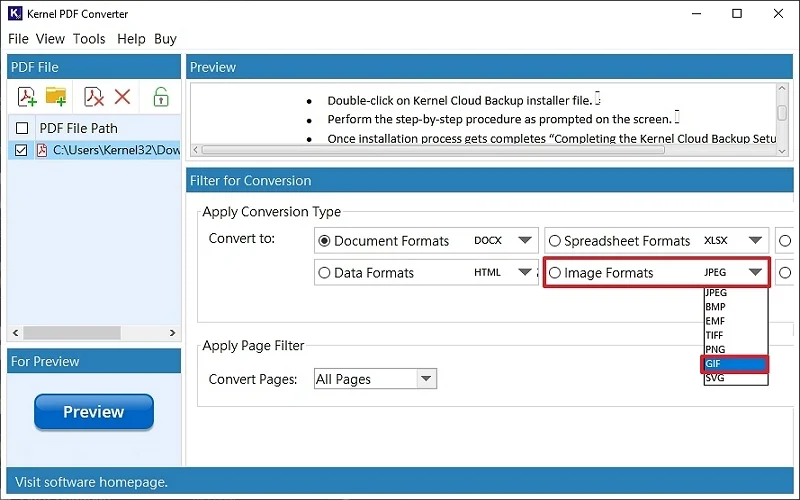The height and width of the screenshot is (500, 800).
Task: Collapse the JPEG image format dropdown arrow
Action: click(x=755, y=272)
